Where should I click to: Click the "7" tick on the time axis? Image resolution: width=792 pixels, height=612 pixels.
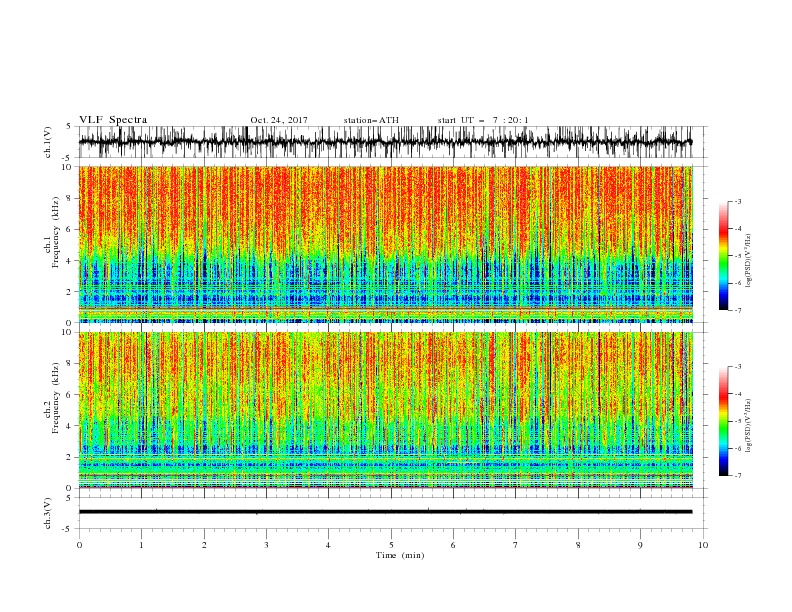[516, 545]
